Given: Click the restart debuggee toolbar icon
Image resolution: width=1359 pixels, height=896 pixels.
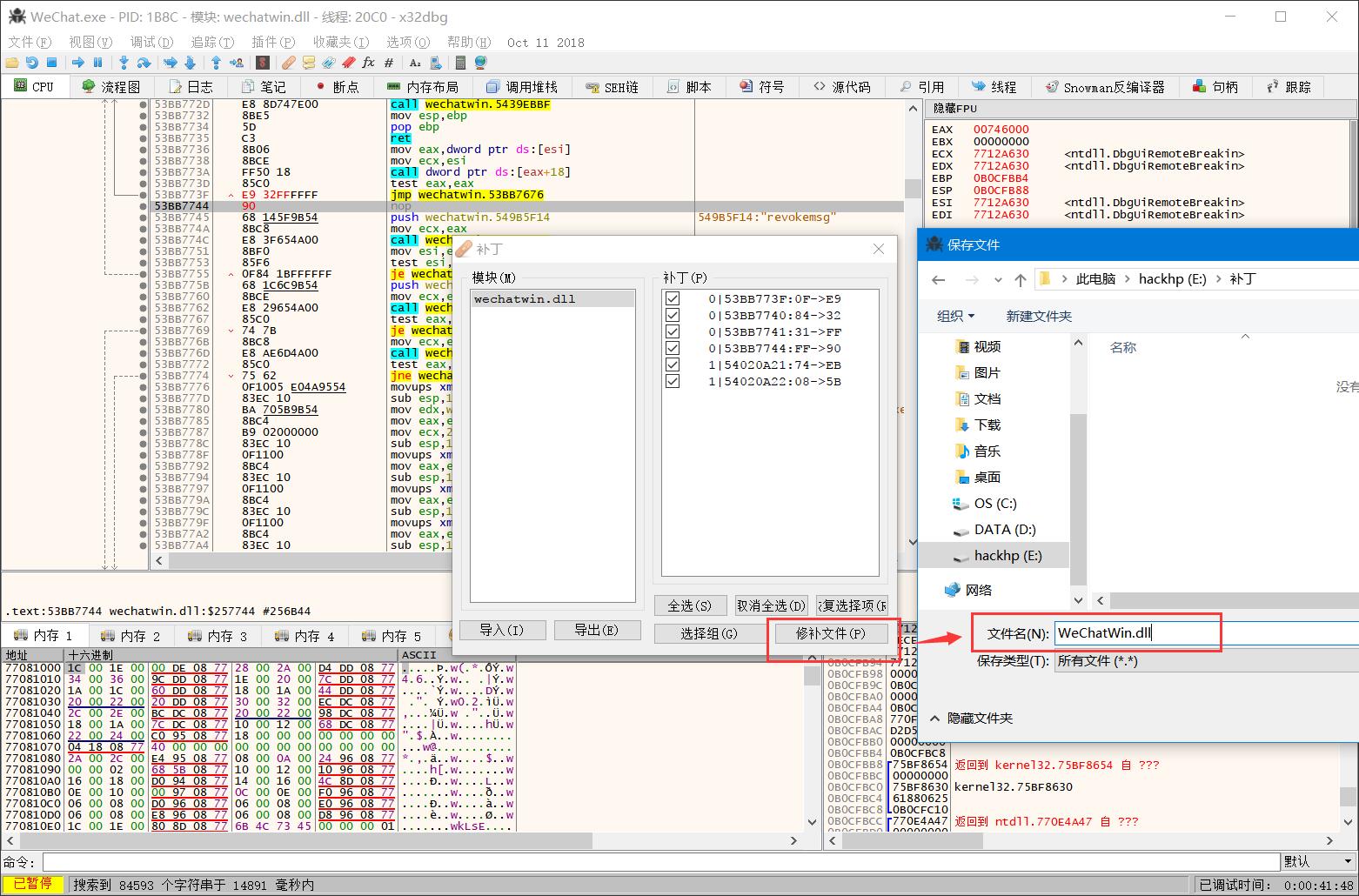Looking at the screenshot, I should click(x=31, y=63).
